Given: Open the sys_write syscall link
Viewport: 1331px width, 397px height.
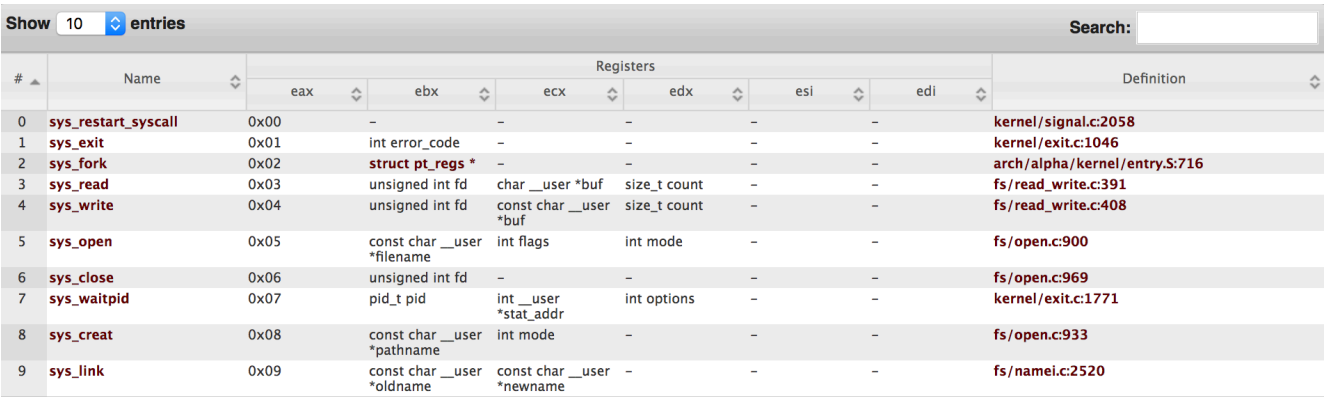Looking at the screenshot, I should pyautogui.click(x=81, y=206).
